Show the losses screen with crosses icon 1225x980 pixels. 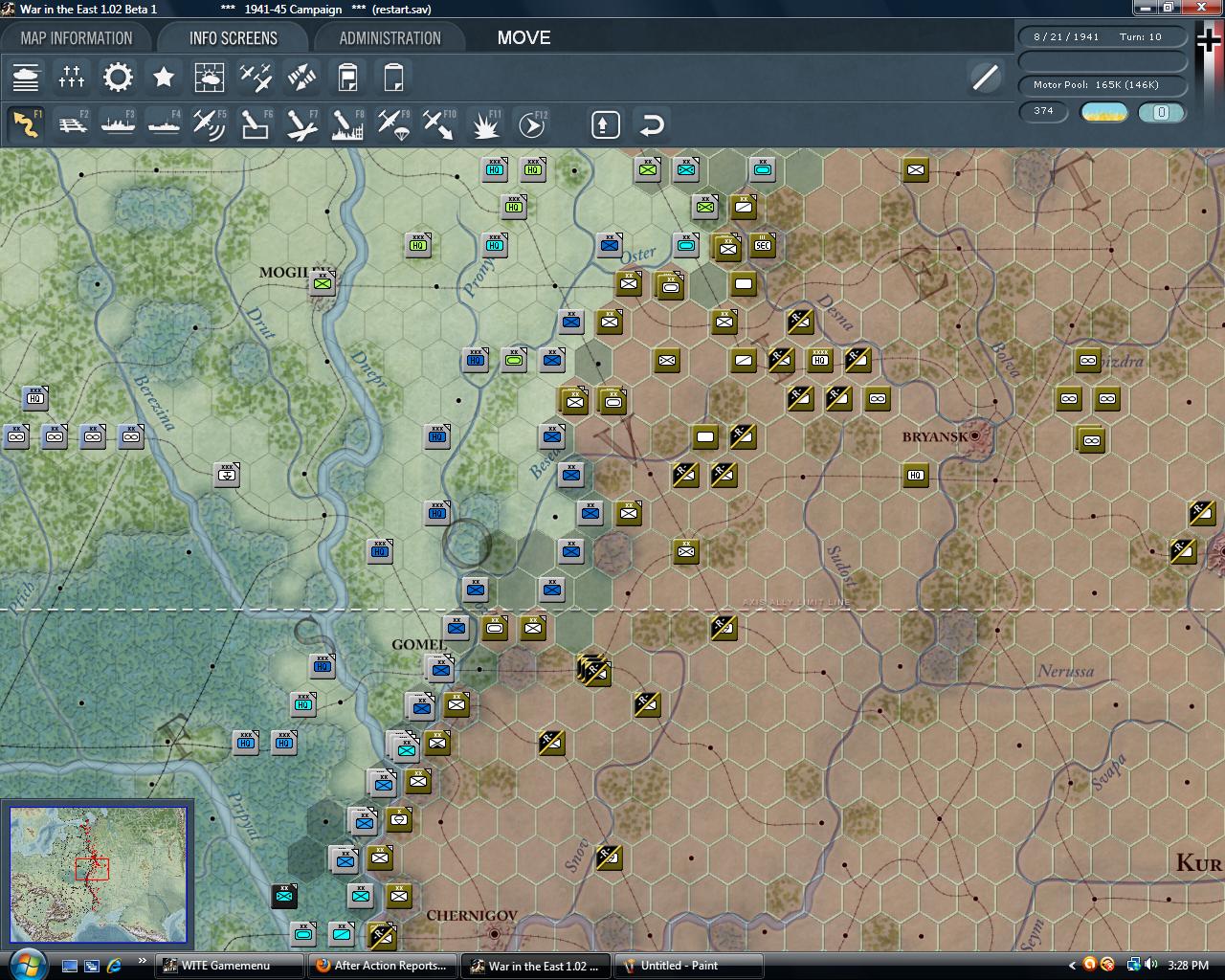[x=72, y=78]
